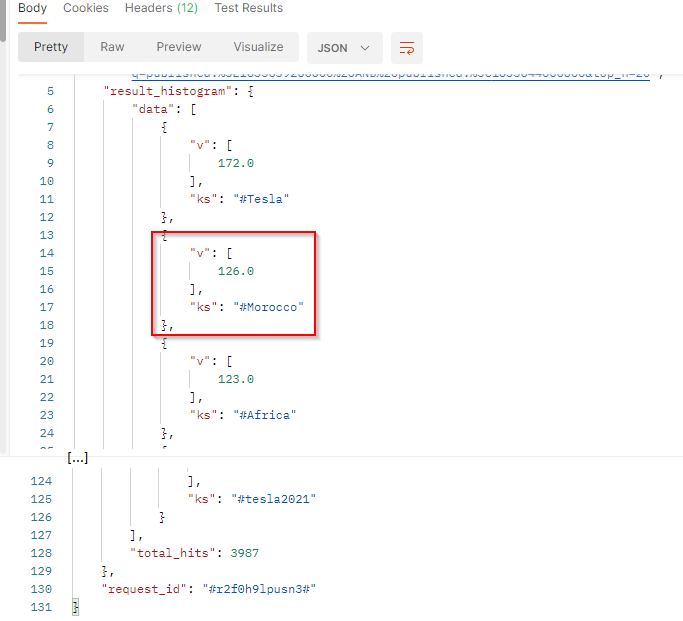Switch to the Body tab
Screen dimensions: 683x621
pos(32,8)
